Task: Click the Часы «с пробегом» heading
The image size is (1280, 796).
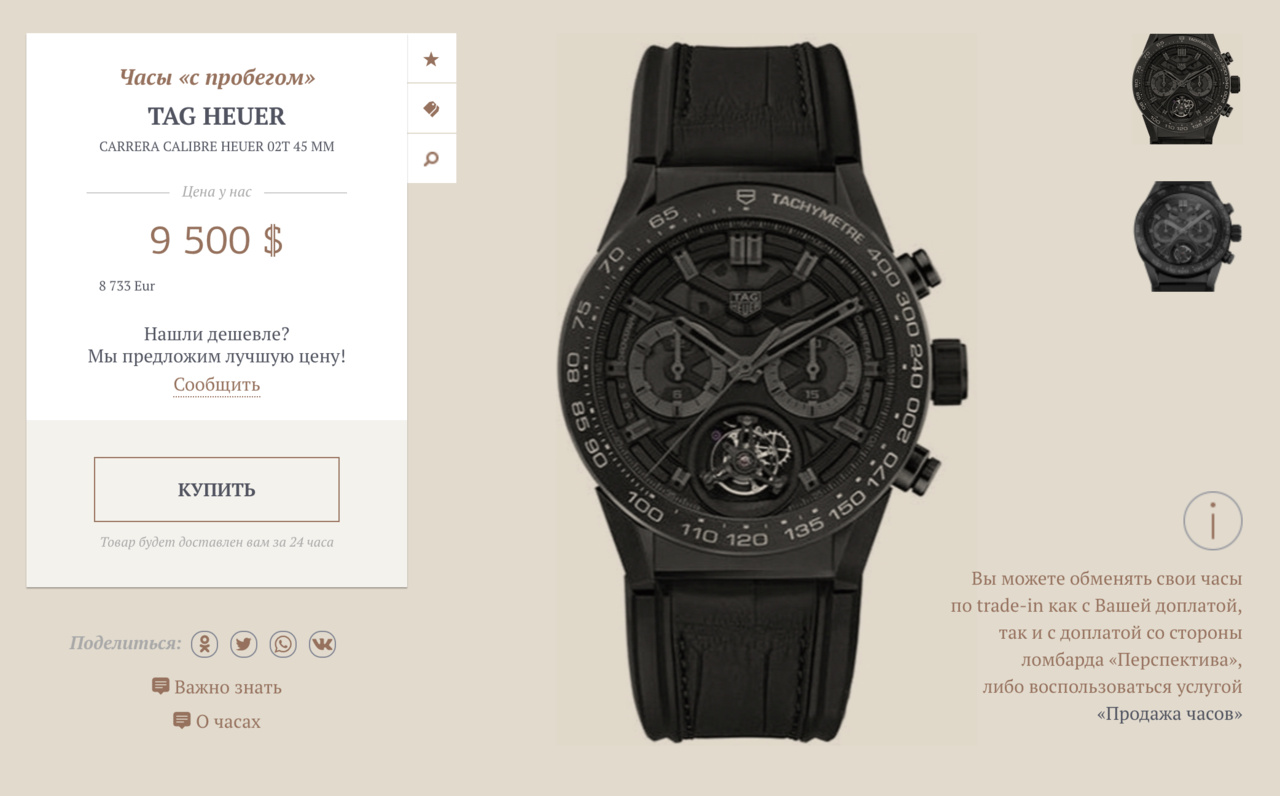Action: pyautogui.click(x=217, y=77)
